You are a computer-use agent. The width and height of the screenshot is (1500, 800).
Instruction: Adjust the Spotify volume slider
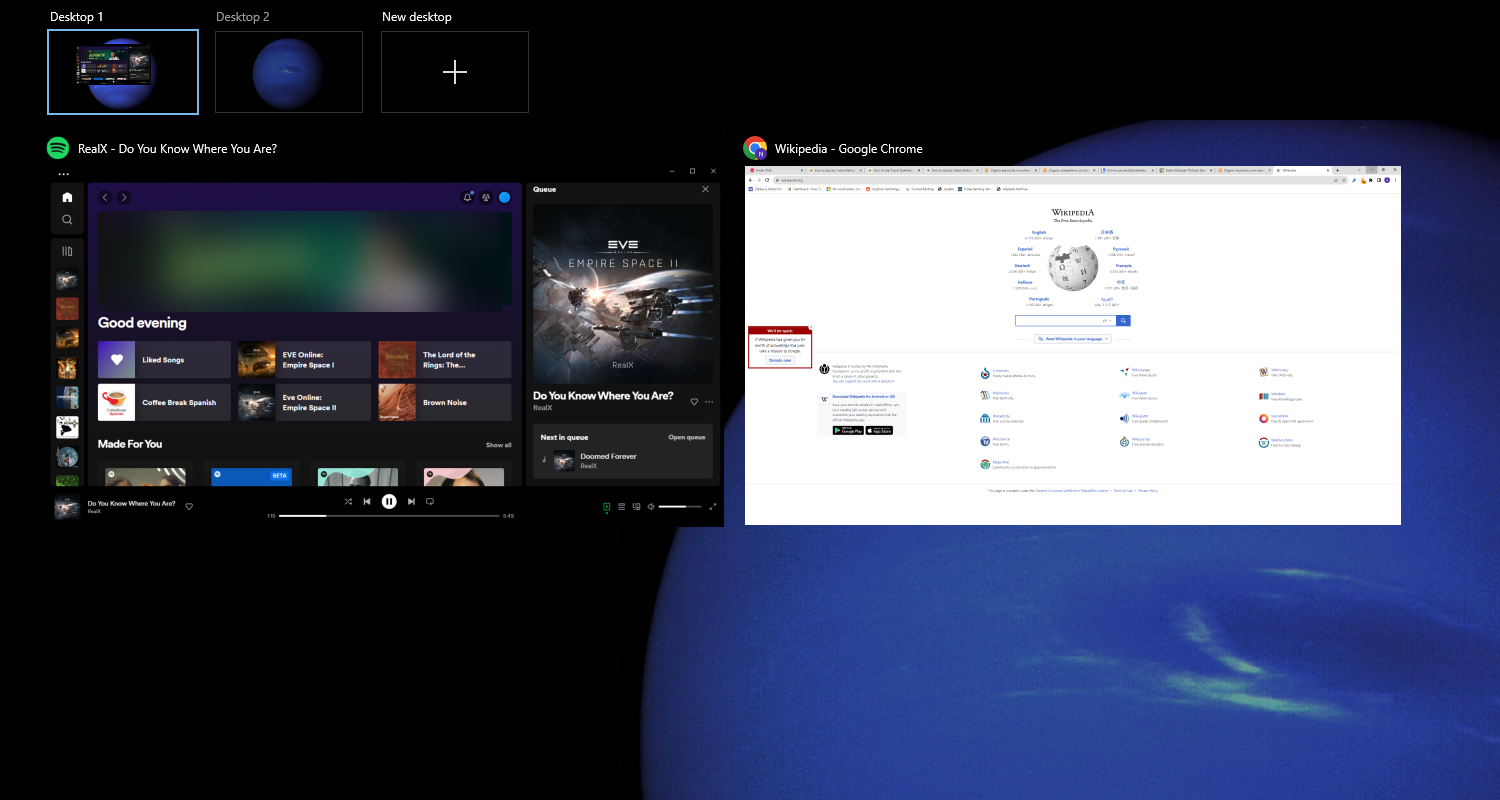coord(680,507)
